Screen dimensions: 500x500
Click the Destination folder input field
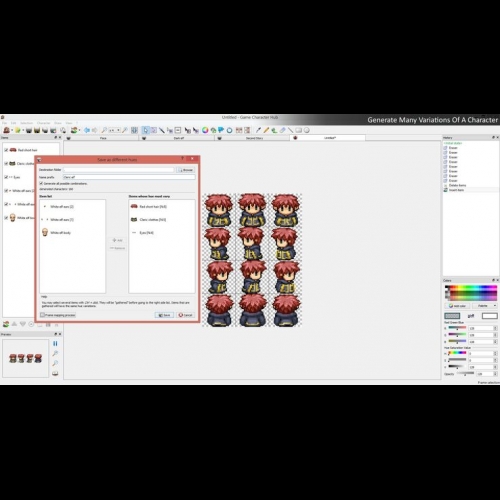pyautogui.click(x=119, y=170)
